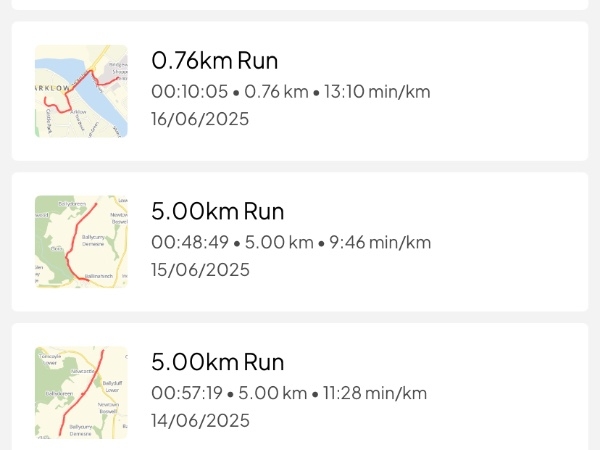The height and width of the screenshot is (450, 600).
Task: Click 5.00 km stat beside 00:48:49
Action: pyautogui.click(x=279, y=243)
